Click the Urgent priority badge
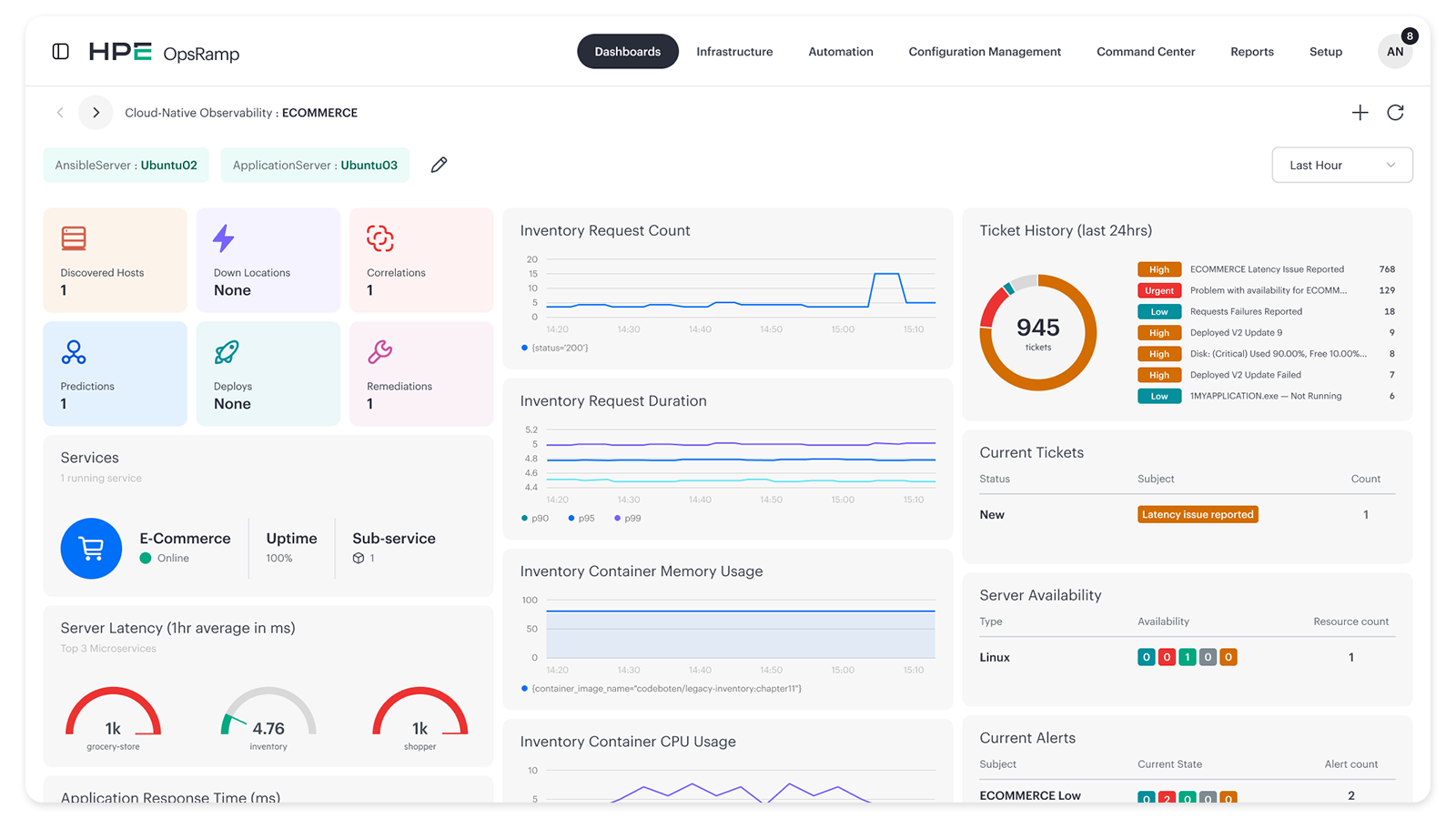1456x819 pixels. coord(1159,290)
